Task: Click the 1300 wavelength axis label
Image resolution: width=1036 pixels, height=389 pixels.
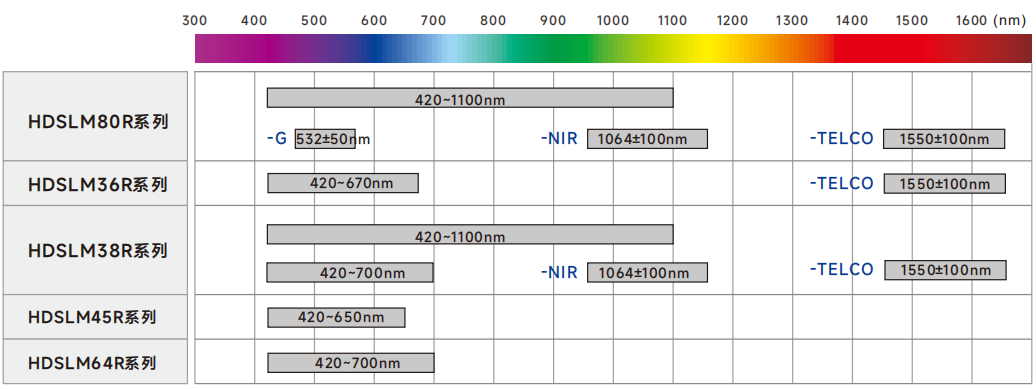Action: (x=792, y=20)
